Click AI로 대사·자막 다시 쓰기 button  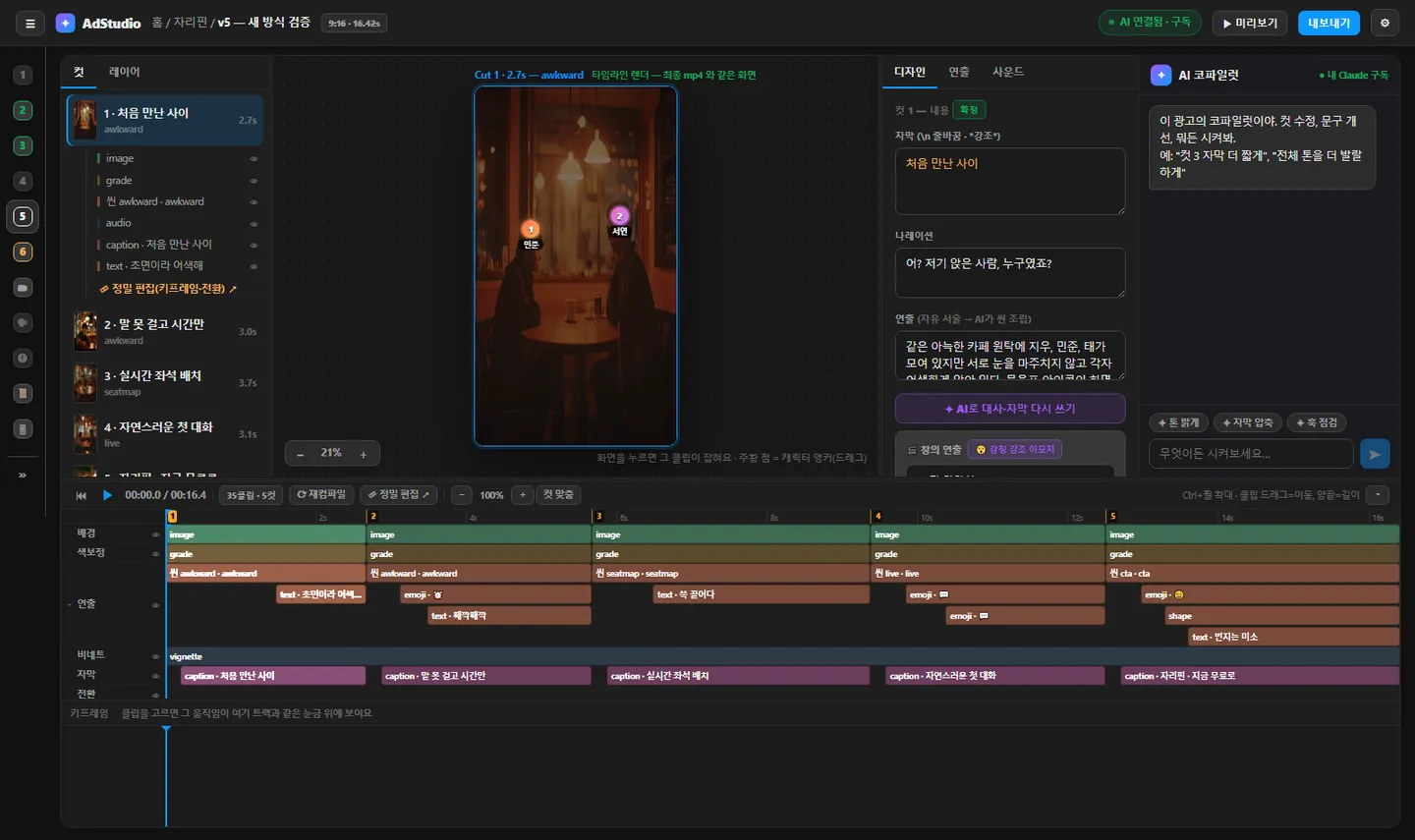(x=1010, y=409)
